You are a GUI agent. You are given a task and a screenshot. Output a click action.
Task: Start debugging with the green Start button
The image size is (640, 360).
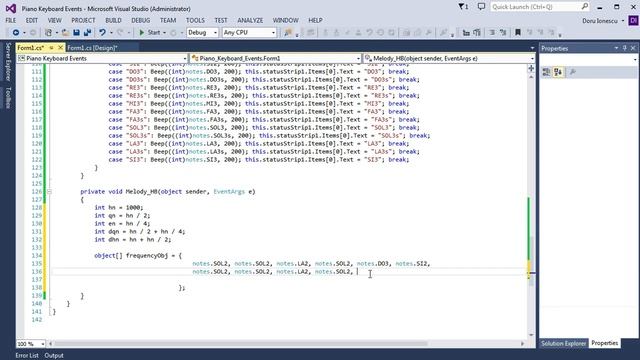(x=149, y=32)
